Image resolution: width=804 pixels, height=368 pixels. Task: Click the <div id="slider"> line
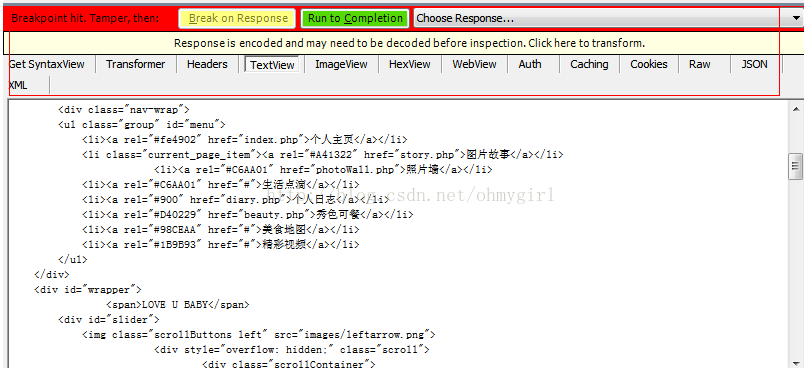[x=109, y=320]
